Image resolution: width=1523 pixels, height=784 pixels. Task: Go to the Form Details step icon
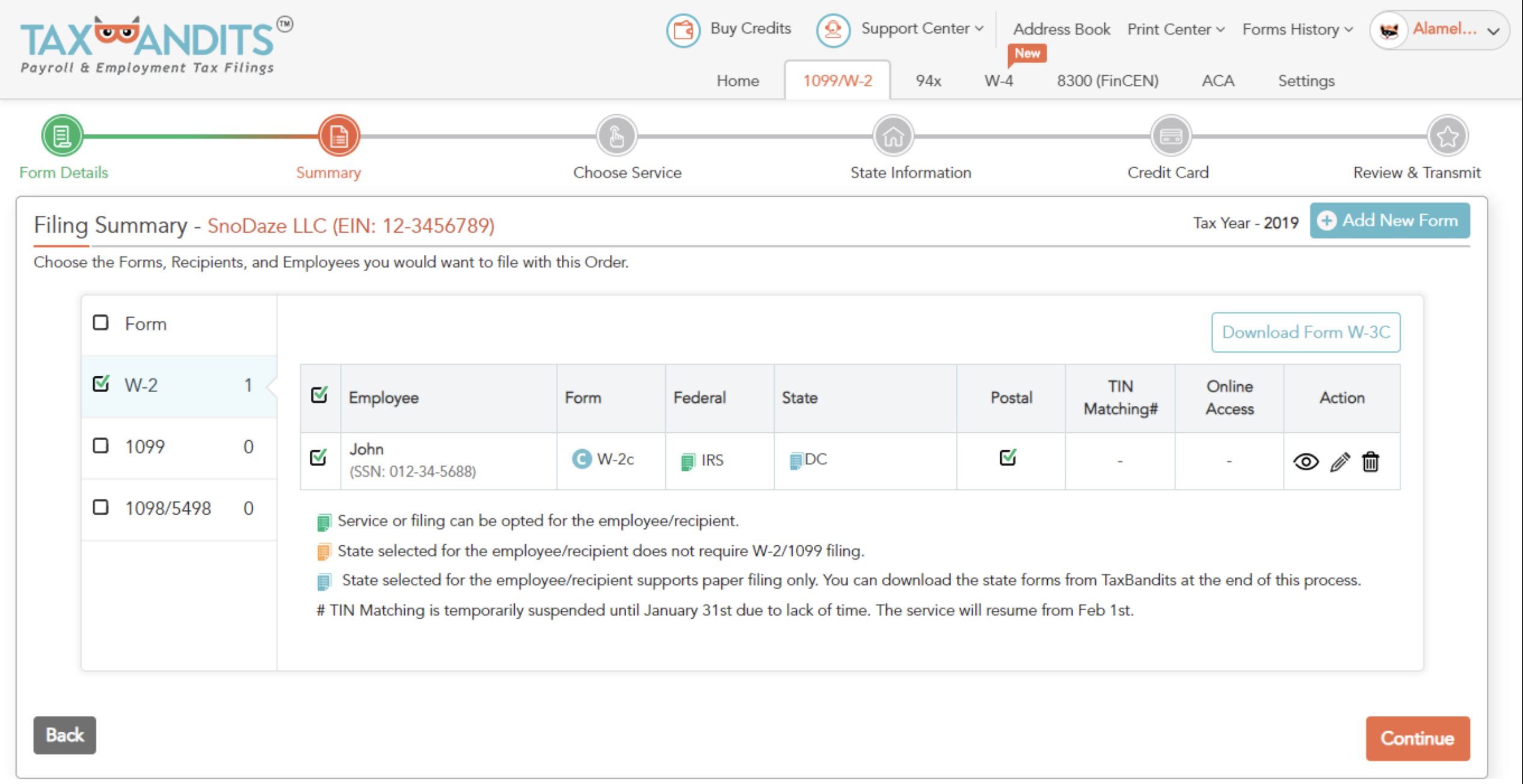62,135
